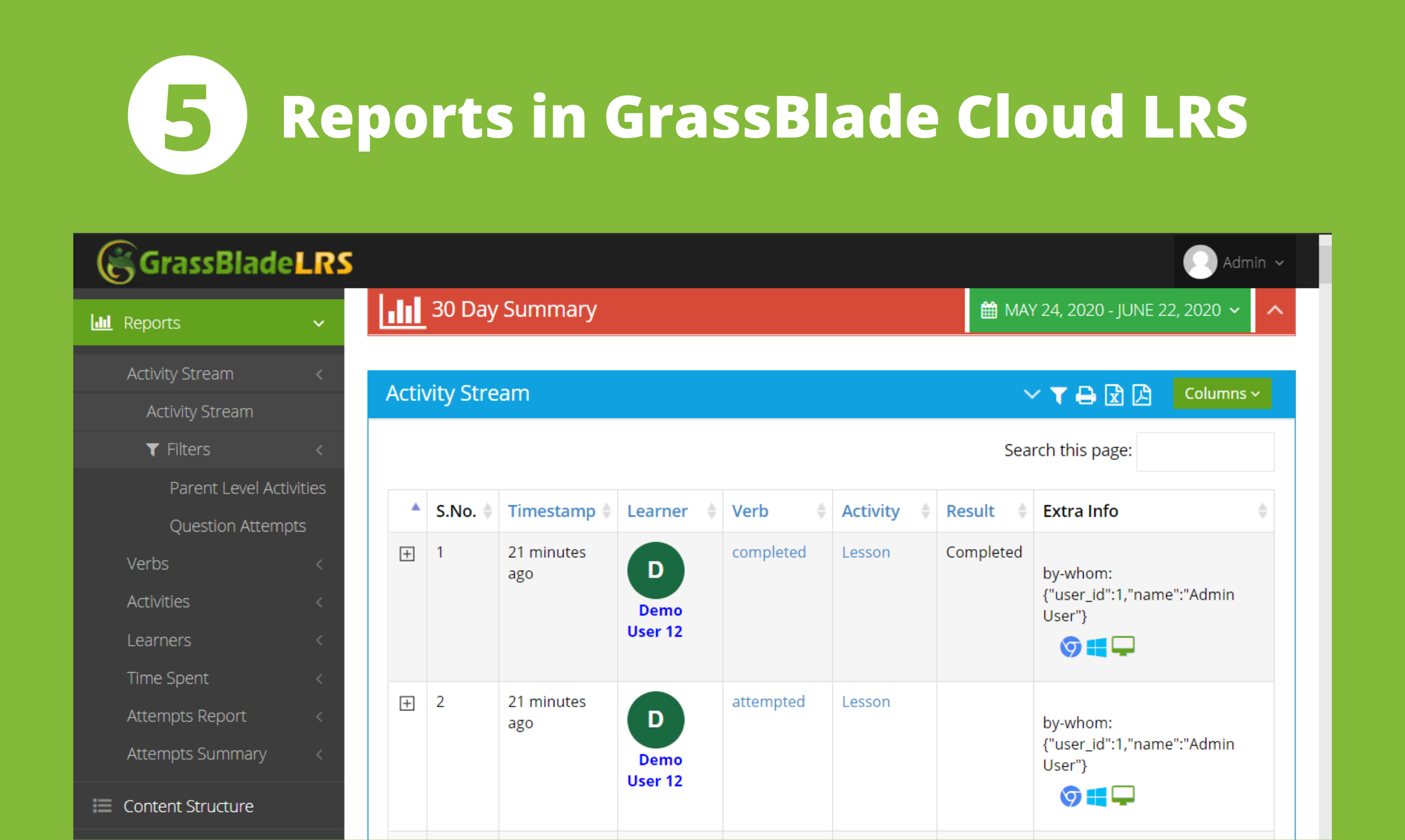Expand the Activity Stream row 1
The height and width of the screenshot is (840, 1405).
pos(407,554)
